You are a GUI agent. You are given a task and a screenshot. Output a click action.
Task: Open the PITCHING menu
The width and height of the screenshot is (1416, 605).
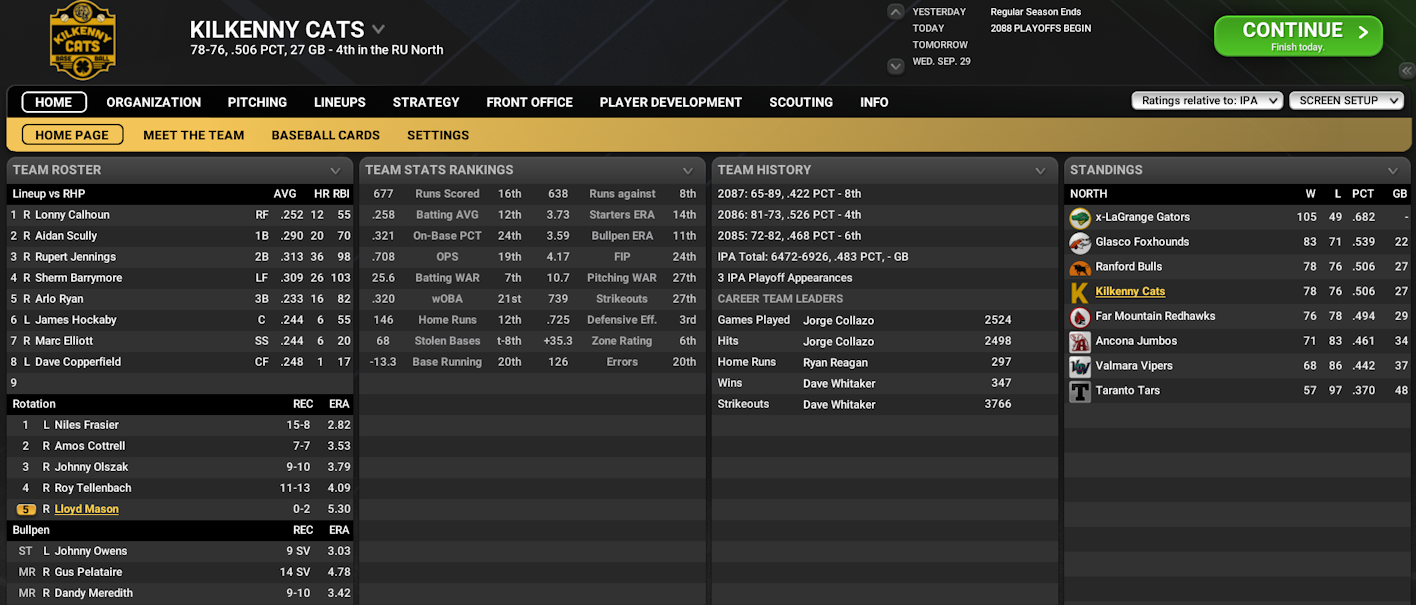257,102
